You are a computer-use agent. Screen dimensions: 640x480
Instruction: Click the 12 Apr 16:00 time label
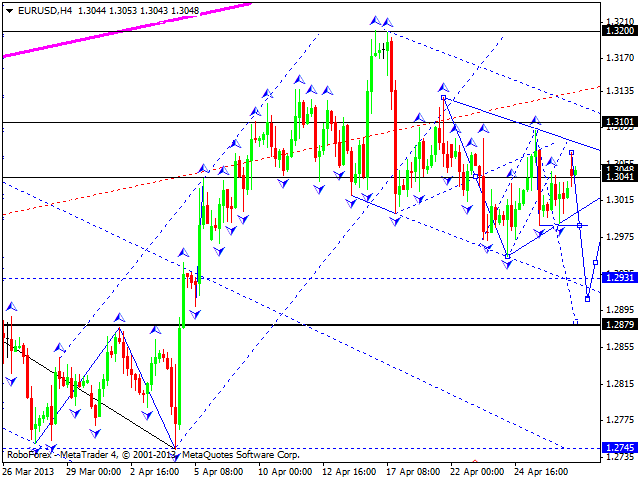pos(349,471)
